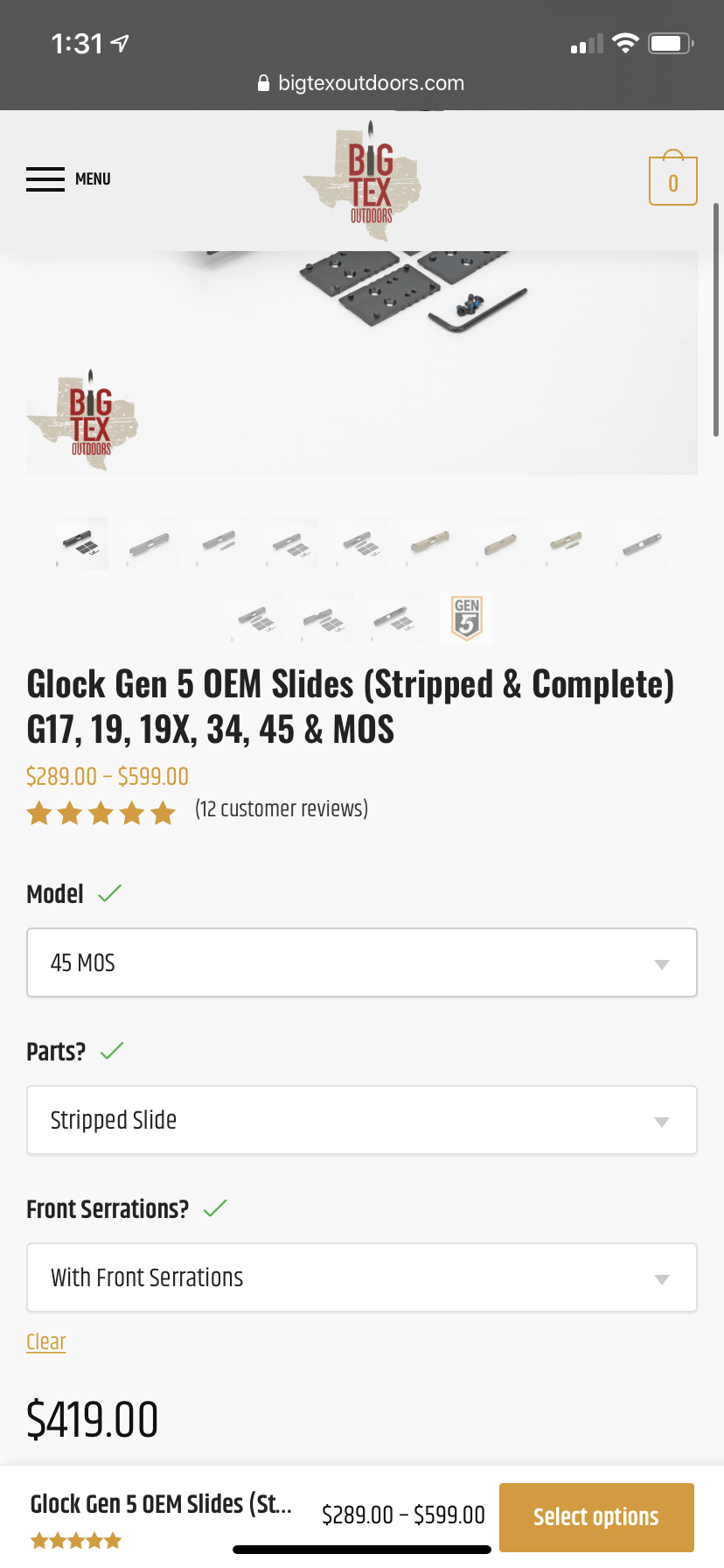Click the dropdown arrow on Model field
Viewport: 724px width, 1568px height.
click(662, 963)
